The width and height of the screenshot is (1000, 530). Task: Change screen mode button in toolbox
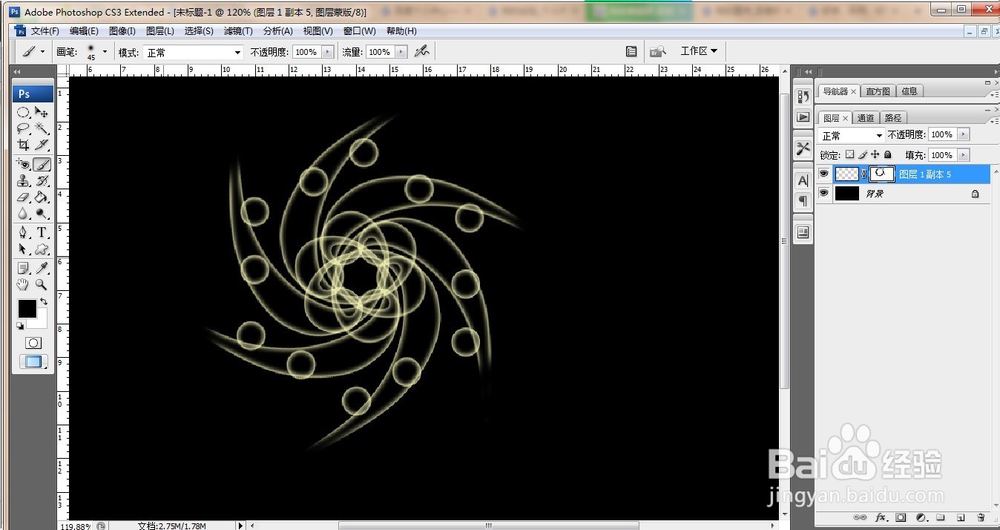[x=33, y=362]
